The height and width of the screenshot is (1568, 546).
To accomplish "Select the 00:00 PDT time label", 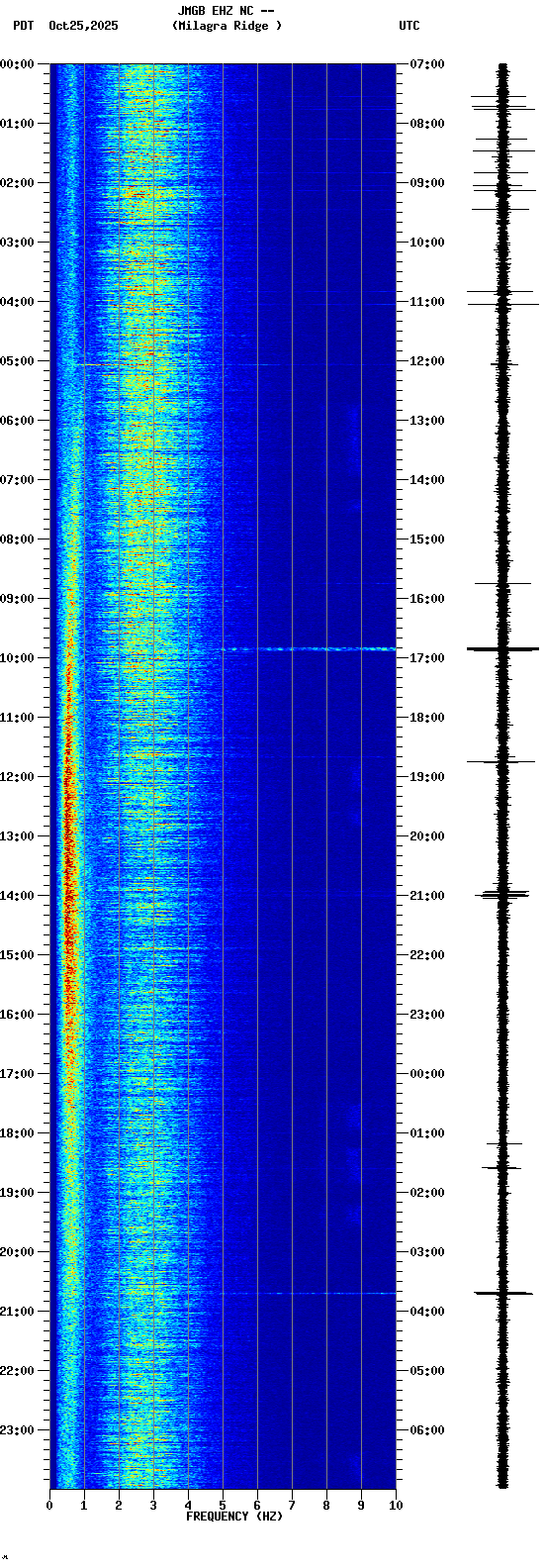I will coord(18,64).
